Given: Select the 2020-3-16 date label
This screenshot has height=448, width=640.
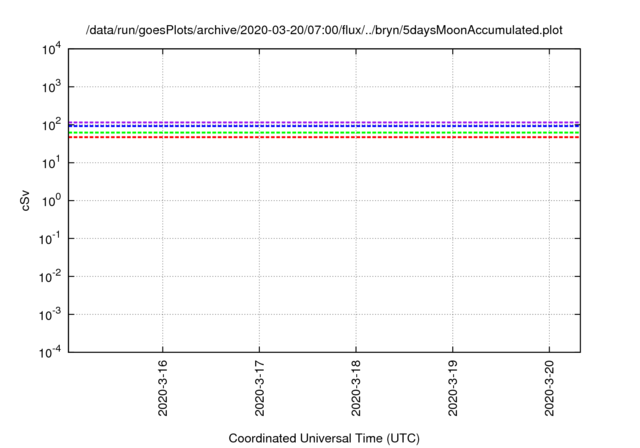Looking at the screenshot, I should [x=162, y=388].
